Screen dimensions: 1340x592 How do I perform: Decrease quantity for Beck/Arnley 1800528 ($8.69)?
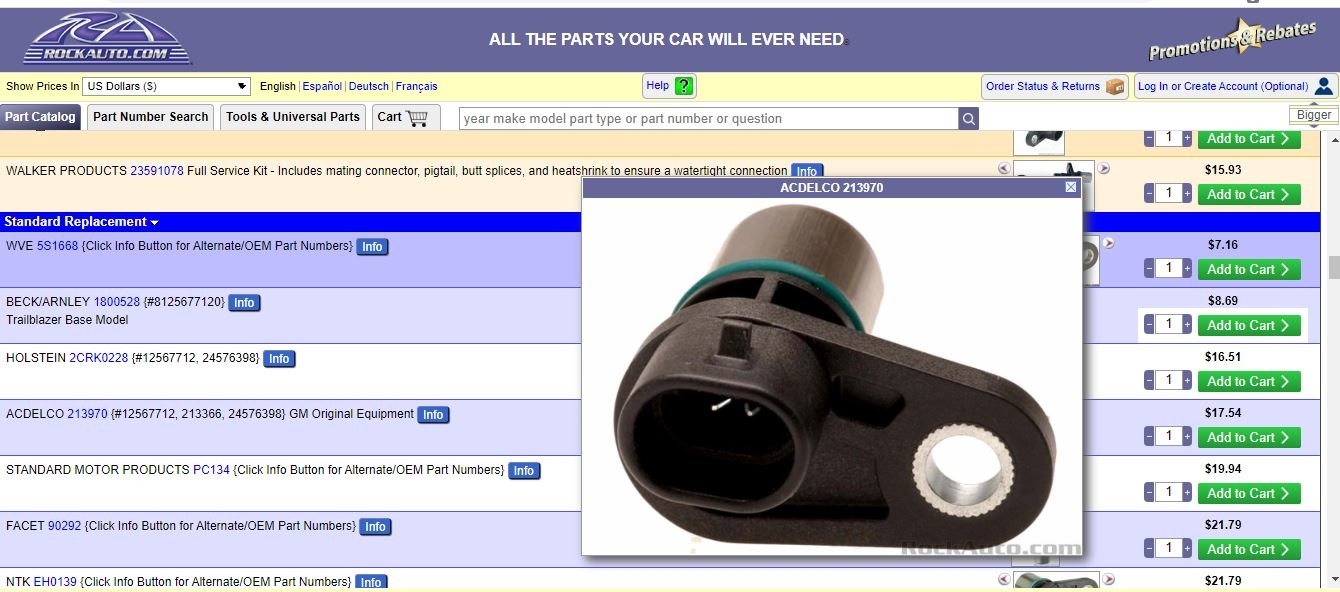click(x=1149, y=325)
